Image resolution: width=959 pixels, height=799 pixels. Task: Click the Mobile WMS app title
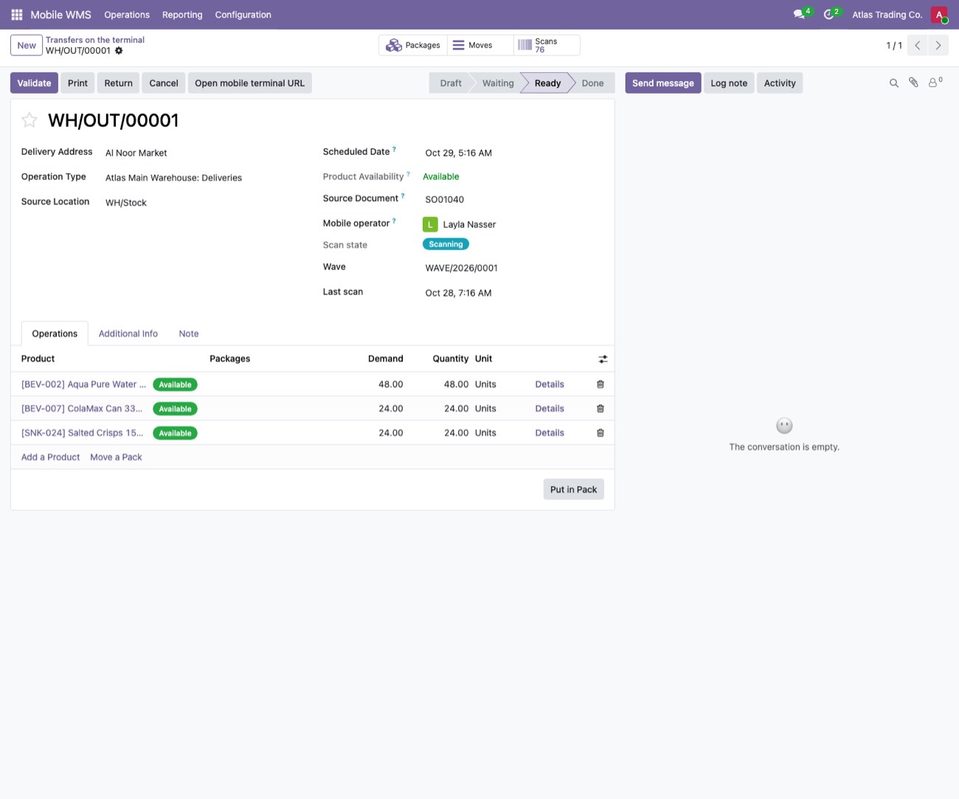tap(61, 15)
